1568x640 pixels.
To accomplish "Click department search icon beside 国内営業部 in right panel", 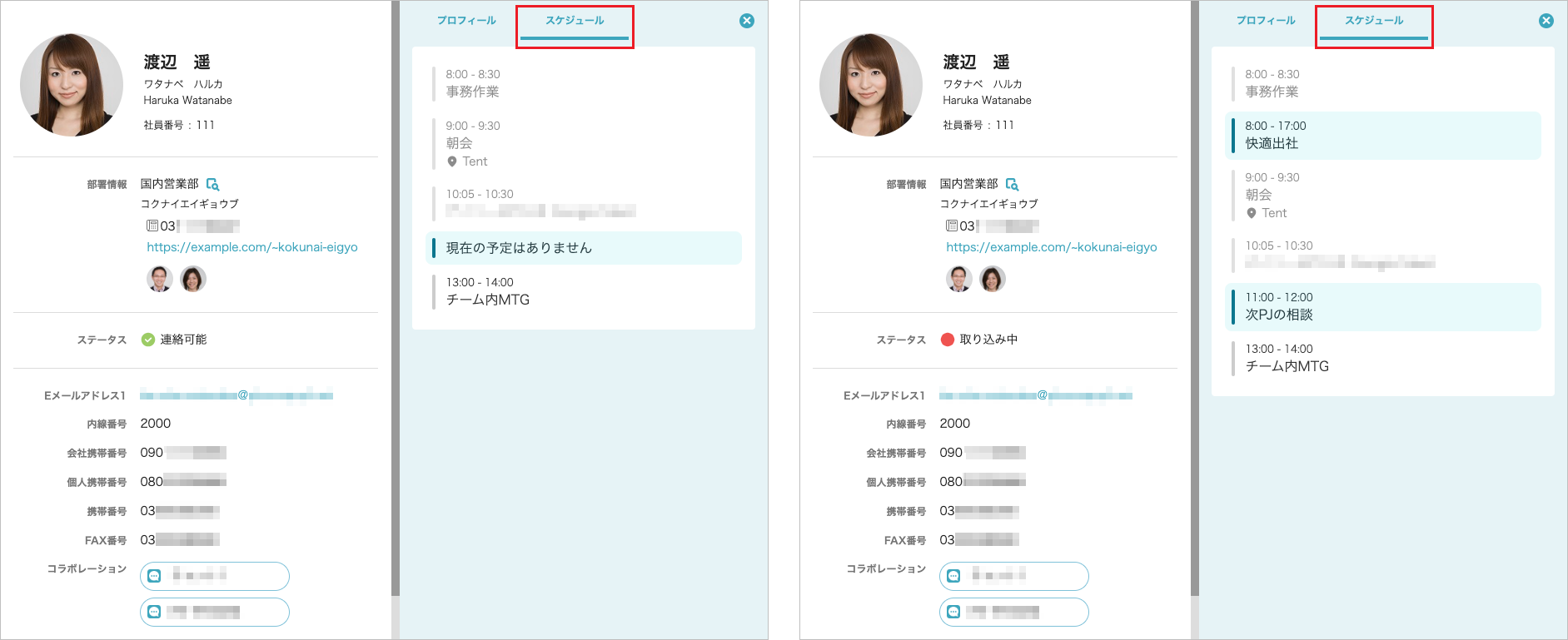I will tap(1013, 184).
